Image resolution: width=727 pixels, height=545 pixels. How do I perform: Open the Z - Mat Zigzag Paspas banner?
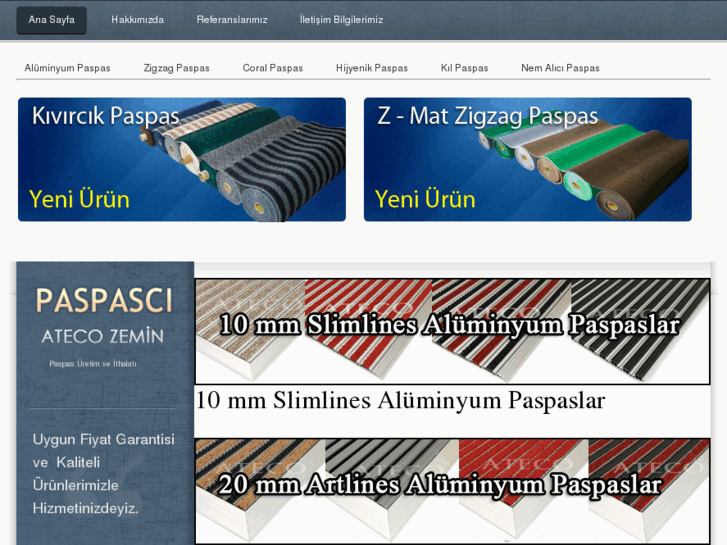528,159
